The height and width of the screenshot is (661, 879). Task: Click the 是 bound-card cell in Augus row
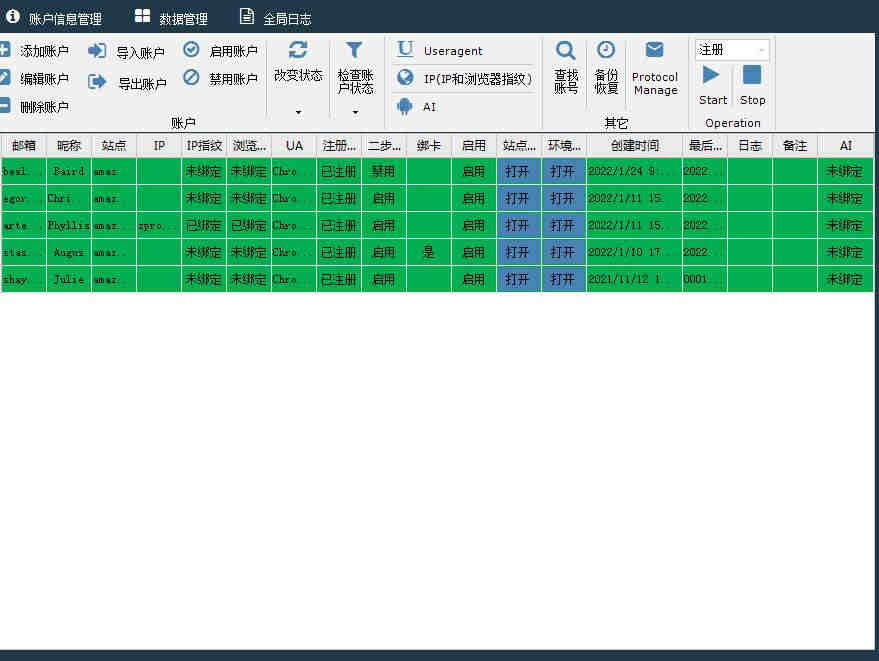click(429, 252)
